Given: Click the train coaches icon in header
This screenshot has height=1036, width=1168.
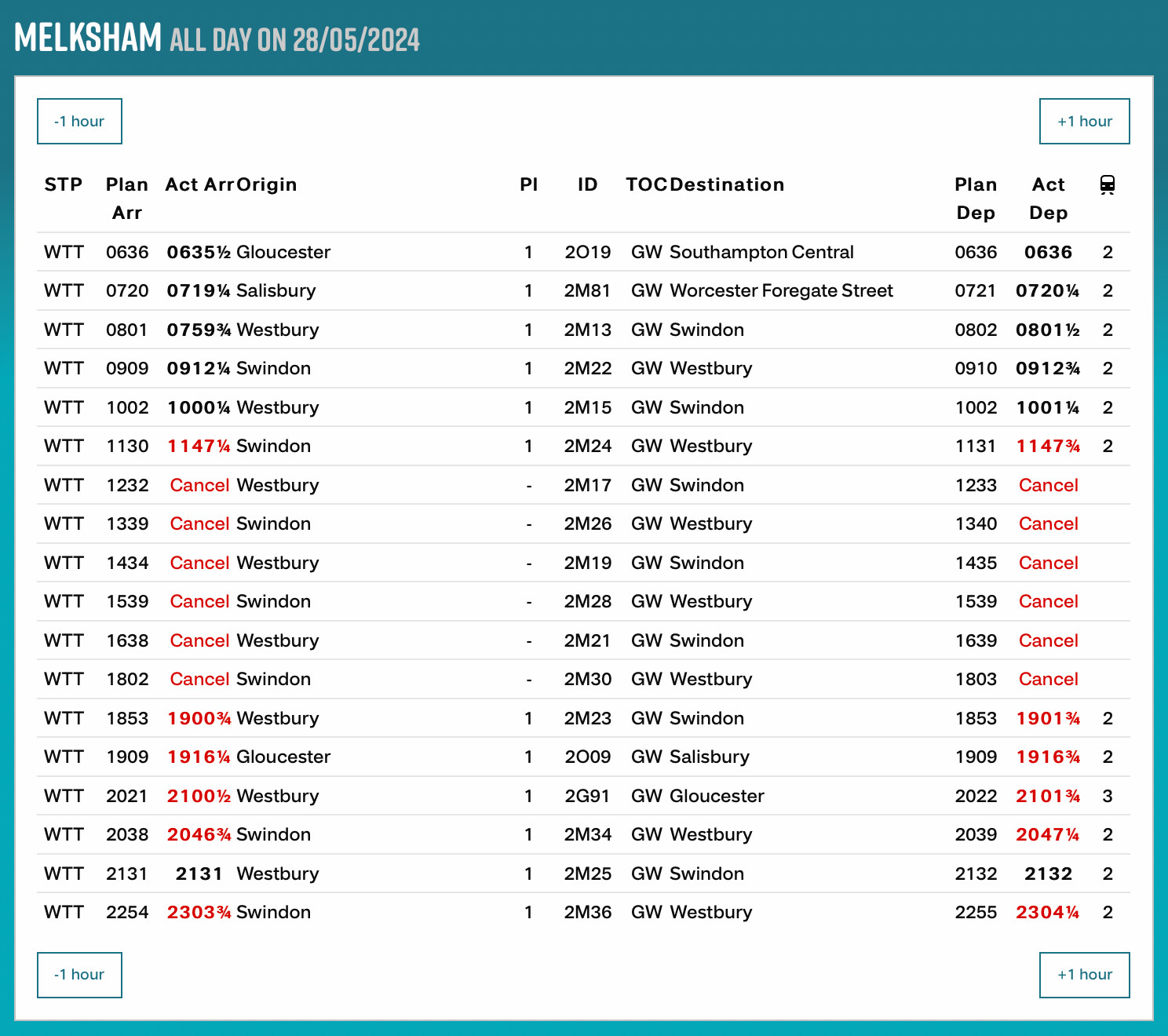Looking at the screenshot, I should (x=1107, y=185).
